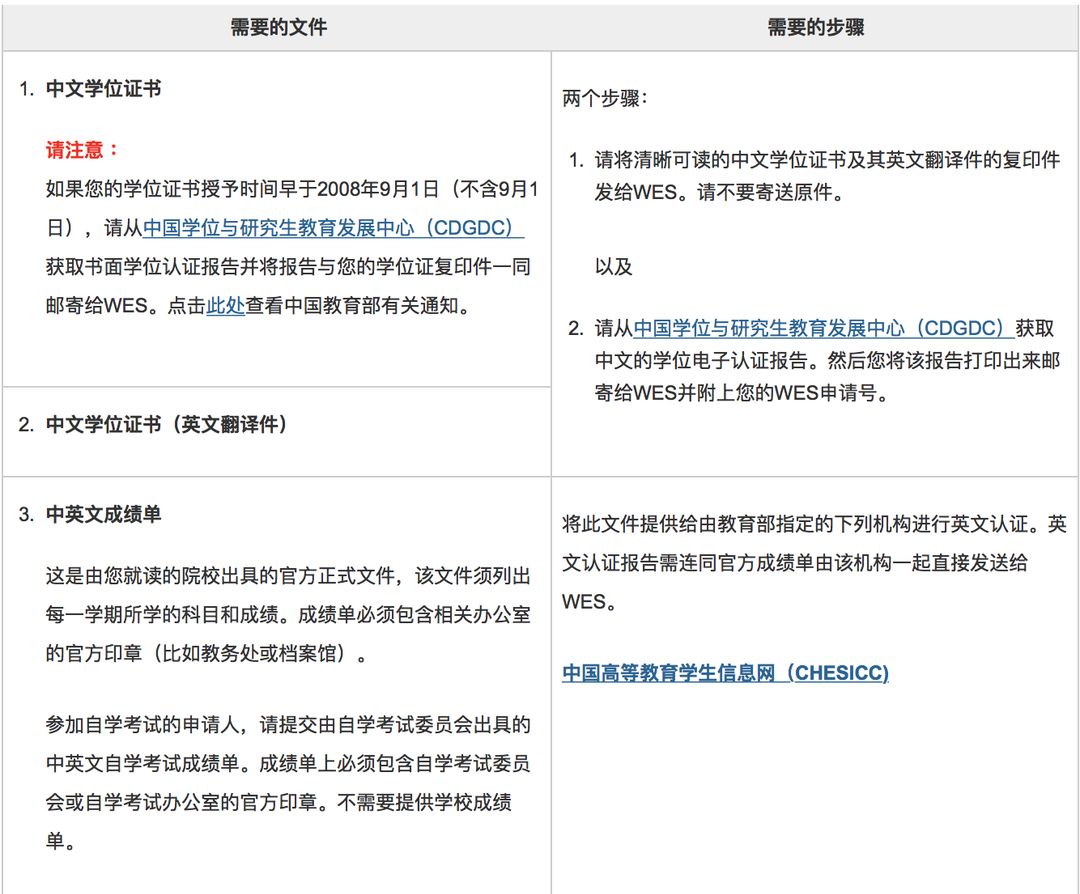Click the line starting "中文的学位电子认证报告"
This screenshot has width=1080, height=894.
(x=827, y=360)
